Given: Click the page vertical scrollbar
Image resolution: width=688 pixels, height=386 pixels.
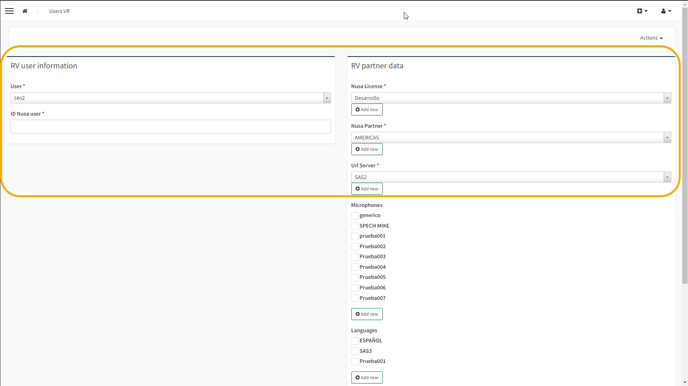Looking at the screenshot, I should click(684, 145).
